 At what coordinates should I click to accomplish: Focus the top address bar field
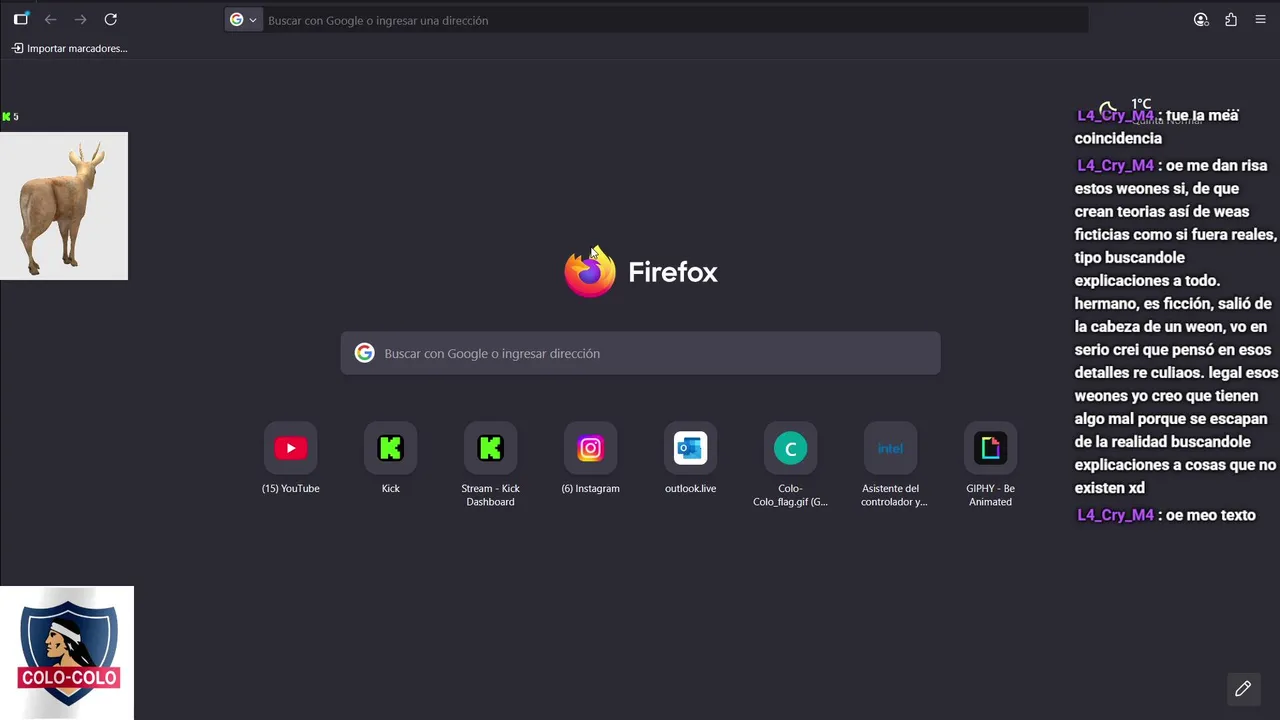[674, 20]
